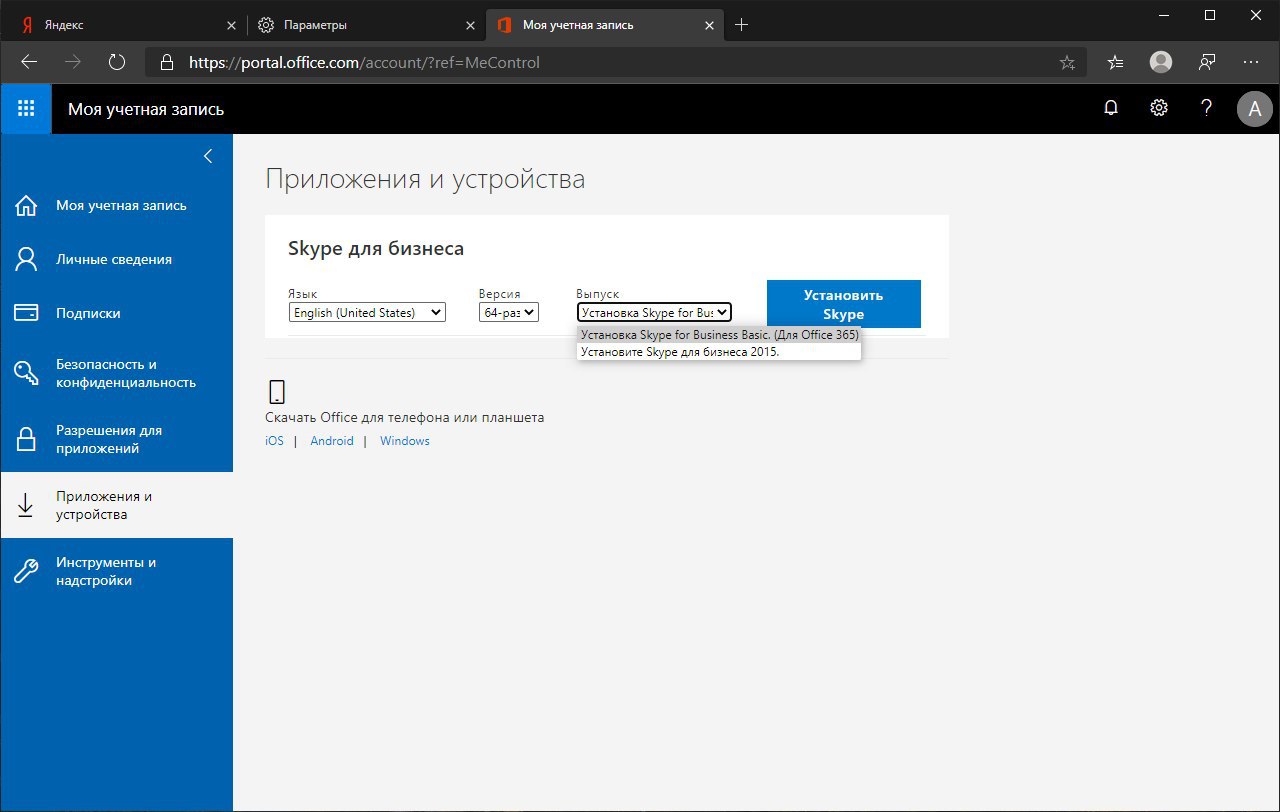Choose Установка Skype for Business Basic option

click(x=719, y=335)
